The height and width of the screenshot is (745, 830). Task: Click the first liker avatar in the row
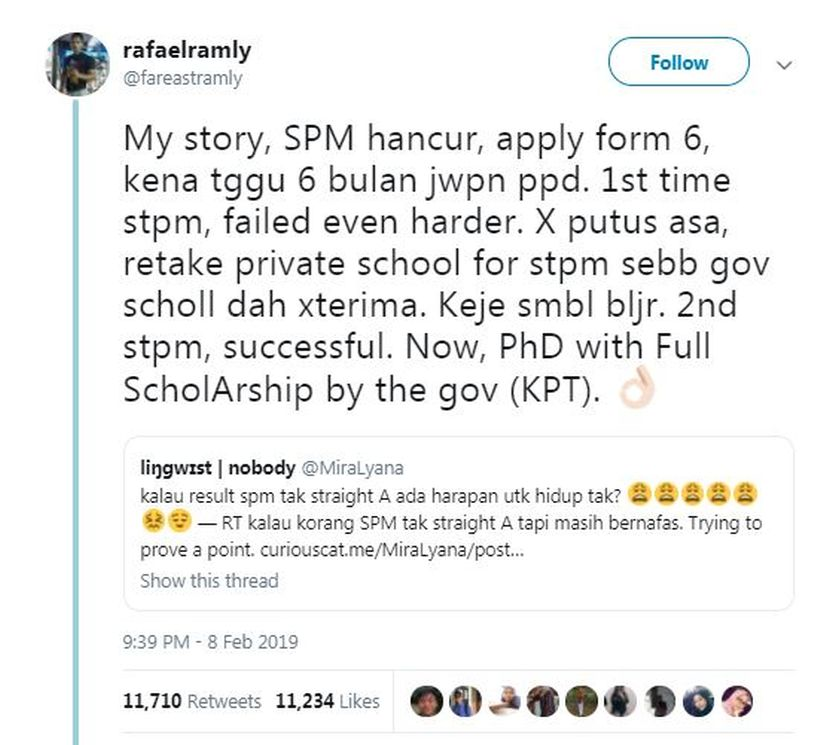click(426, 701)
